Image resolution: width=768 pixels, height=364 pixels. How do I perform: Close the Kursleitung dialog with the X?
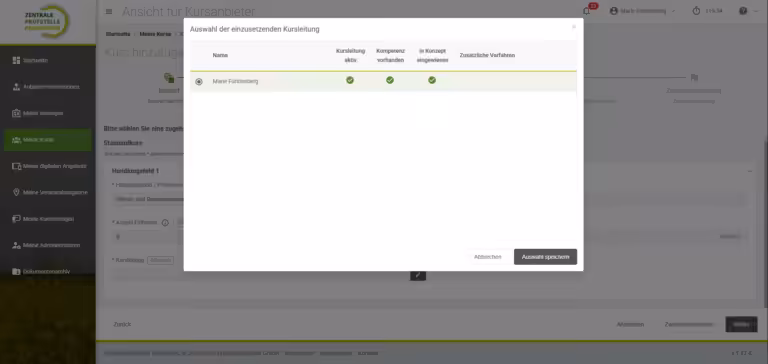pos(574,27)
